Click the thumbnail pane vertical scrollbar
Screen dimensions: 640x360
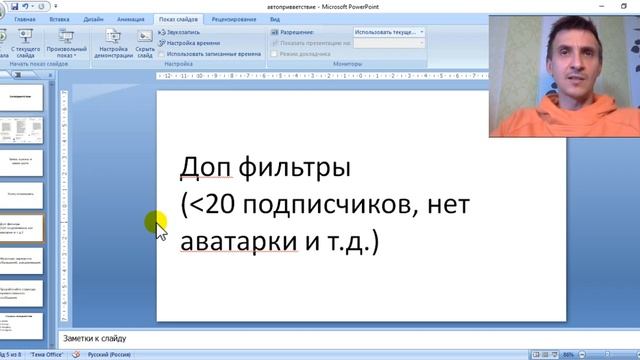[x=51, y=212]
